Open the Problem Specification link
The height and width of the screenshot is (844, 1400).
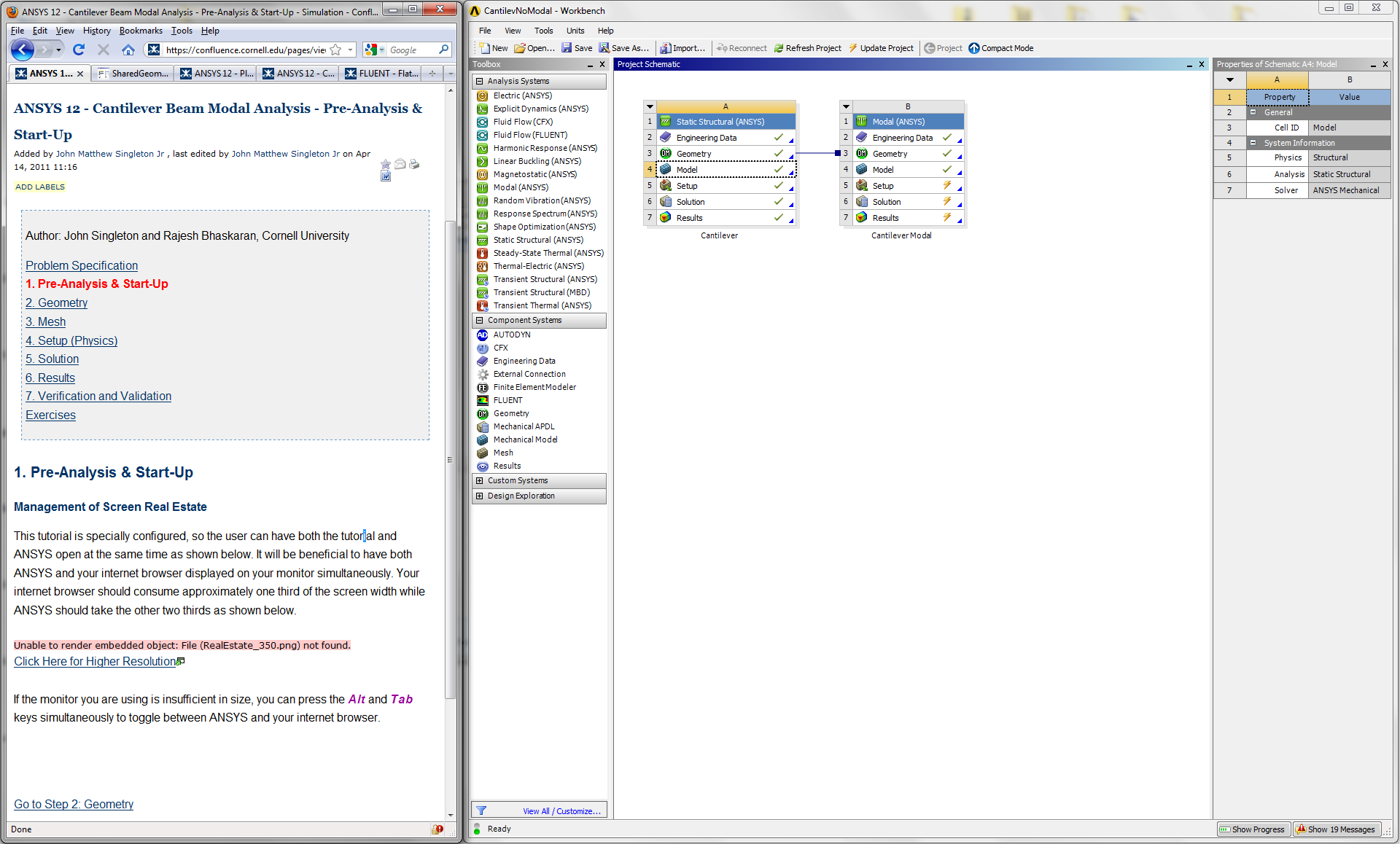pos(82,265)
